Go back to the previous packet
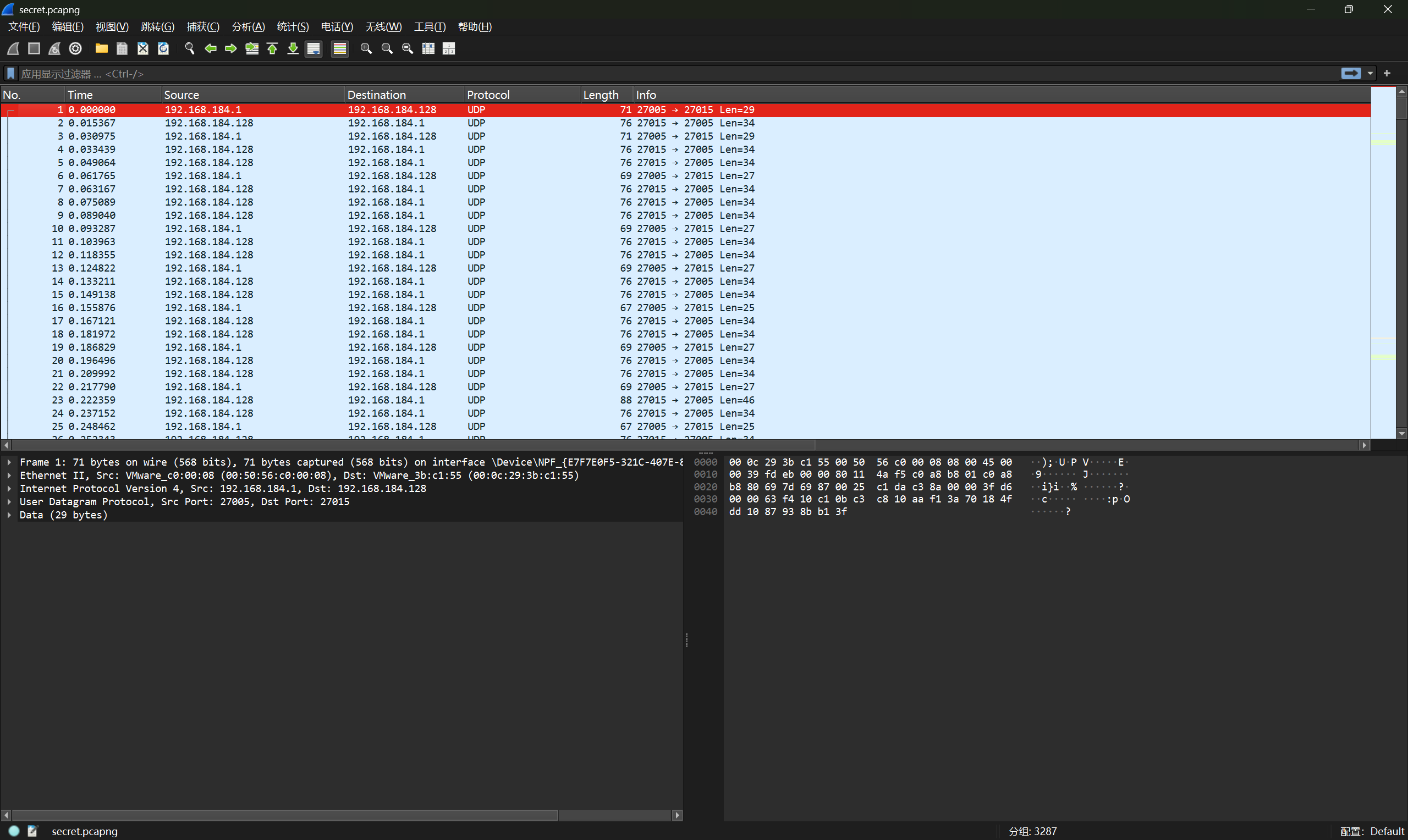This screenshot has height=840, width=1408. click(211, 49)
